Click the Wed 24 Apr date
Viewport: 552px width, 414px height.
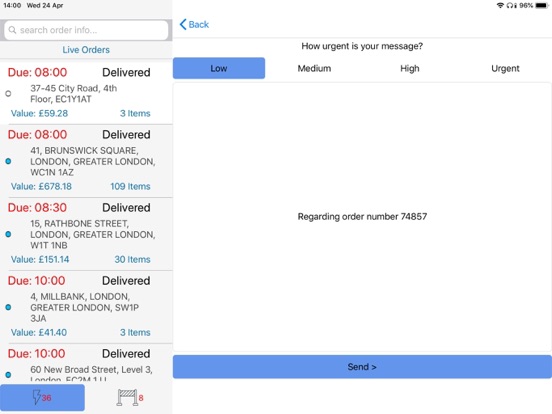(x=45, y=5)
